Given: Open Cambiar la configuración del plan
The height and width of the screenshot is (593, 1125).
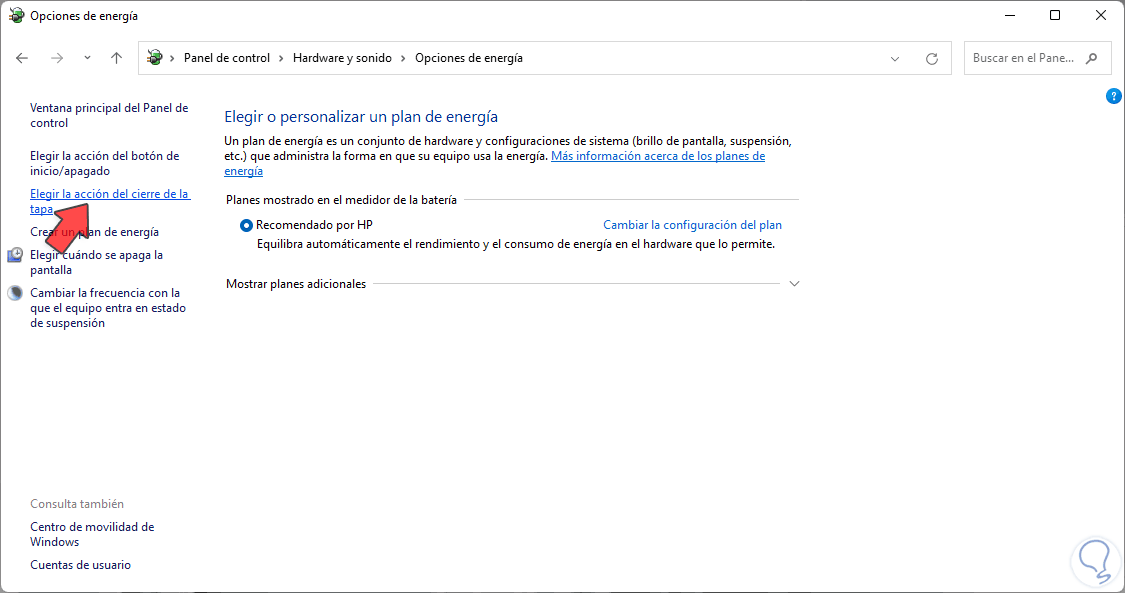Looking at the screenshot, I should [692, 225].
